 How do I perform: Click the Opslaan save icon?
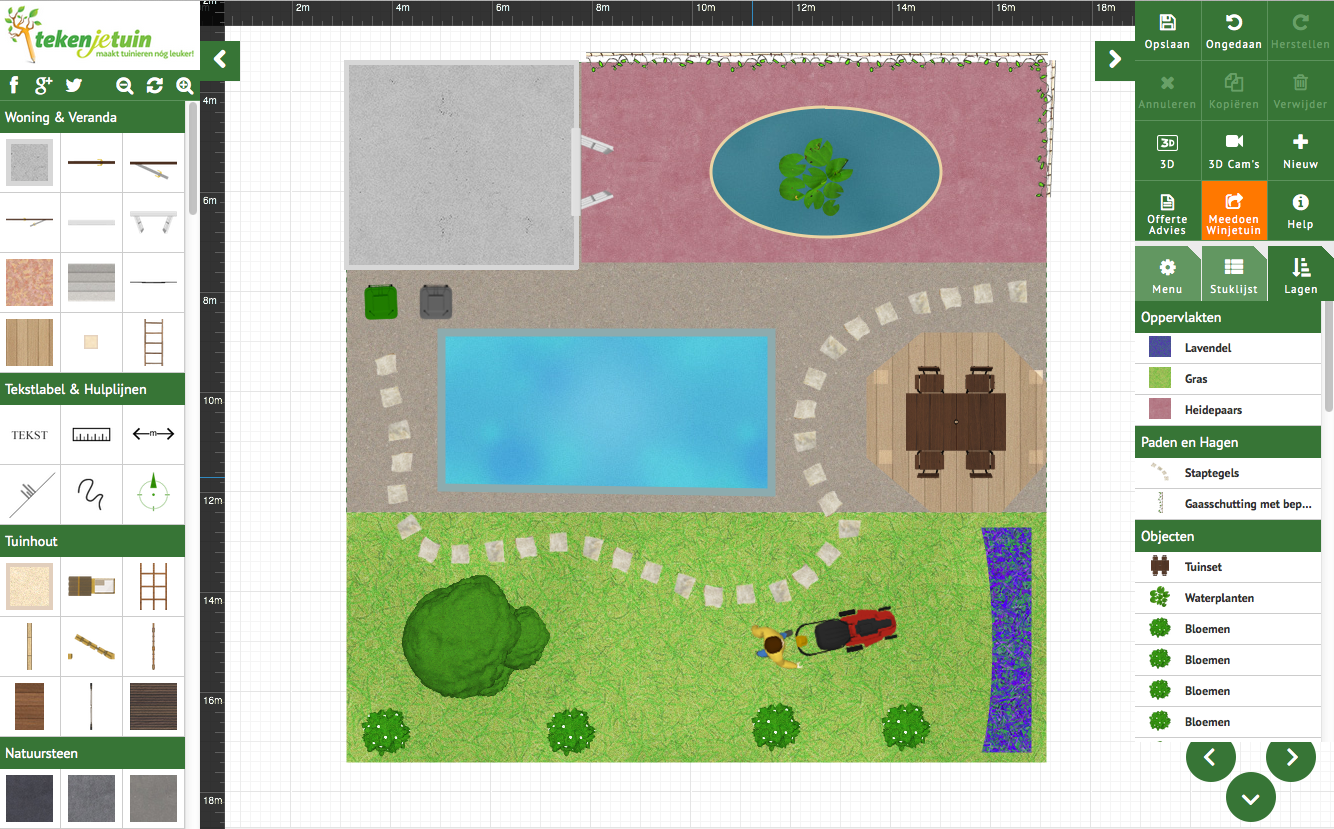1167,30
